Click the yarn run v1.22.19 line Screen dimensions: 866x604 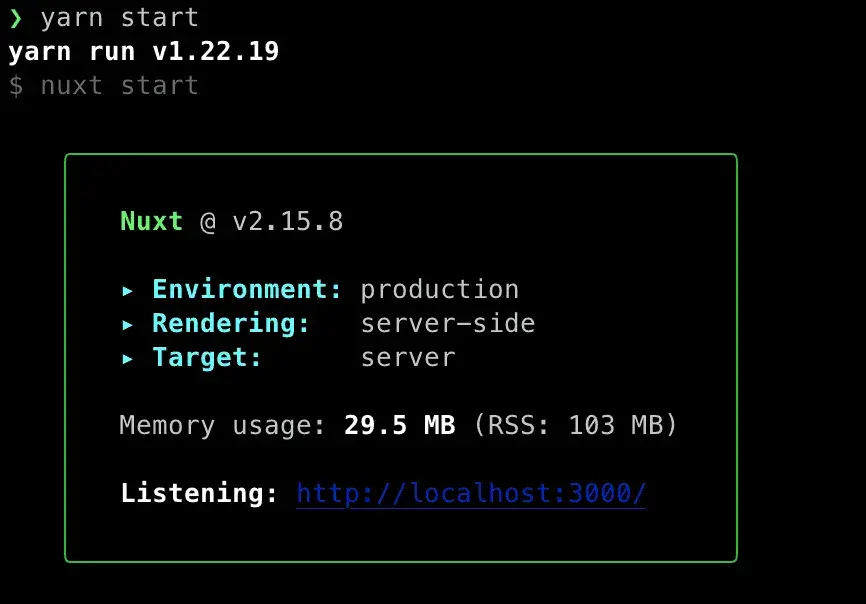144,52
